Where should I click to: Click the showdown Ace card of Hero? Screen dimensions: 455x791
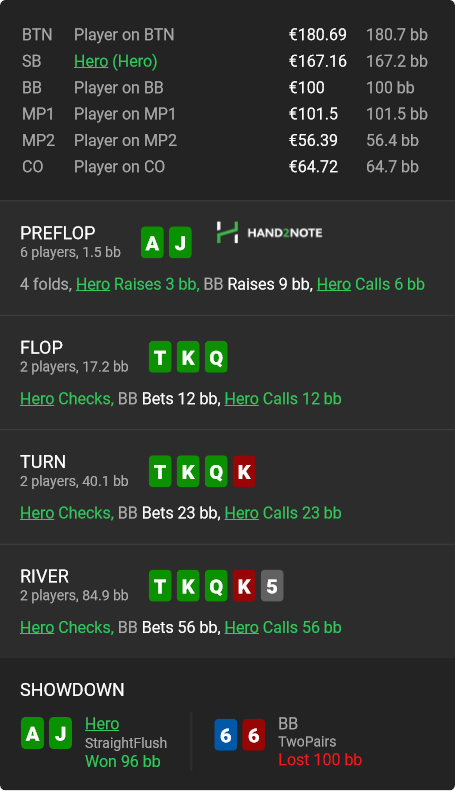[32, 733]
